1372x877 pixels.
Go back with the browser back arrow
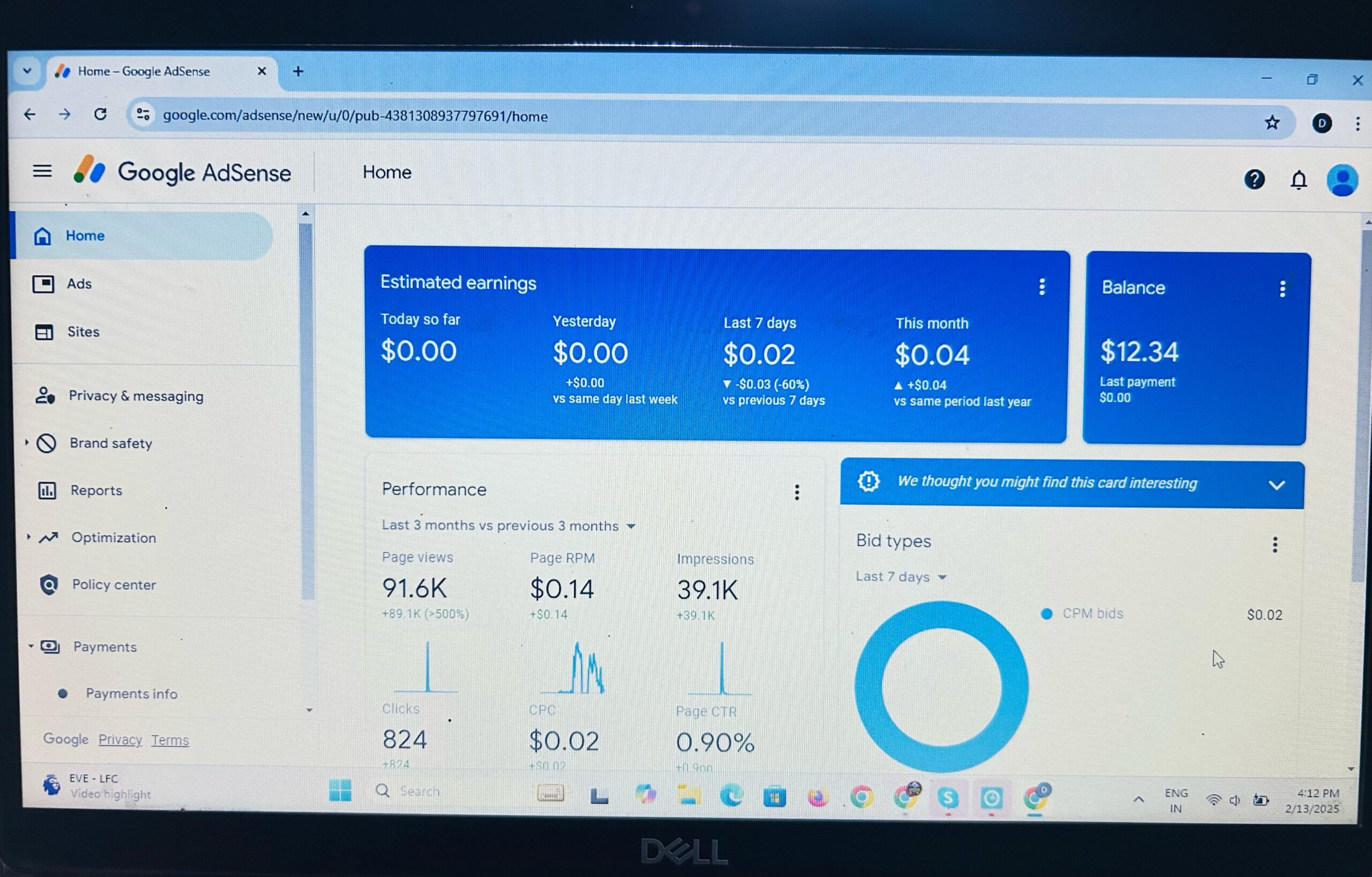(29, 115)
